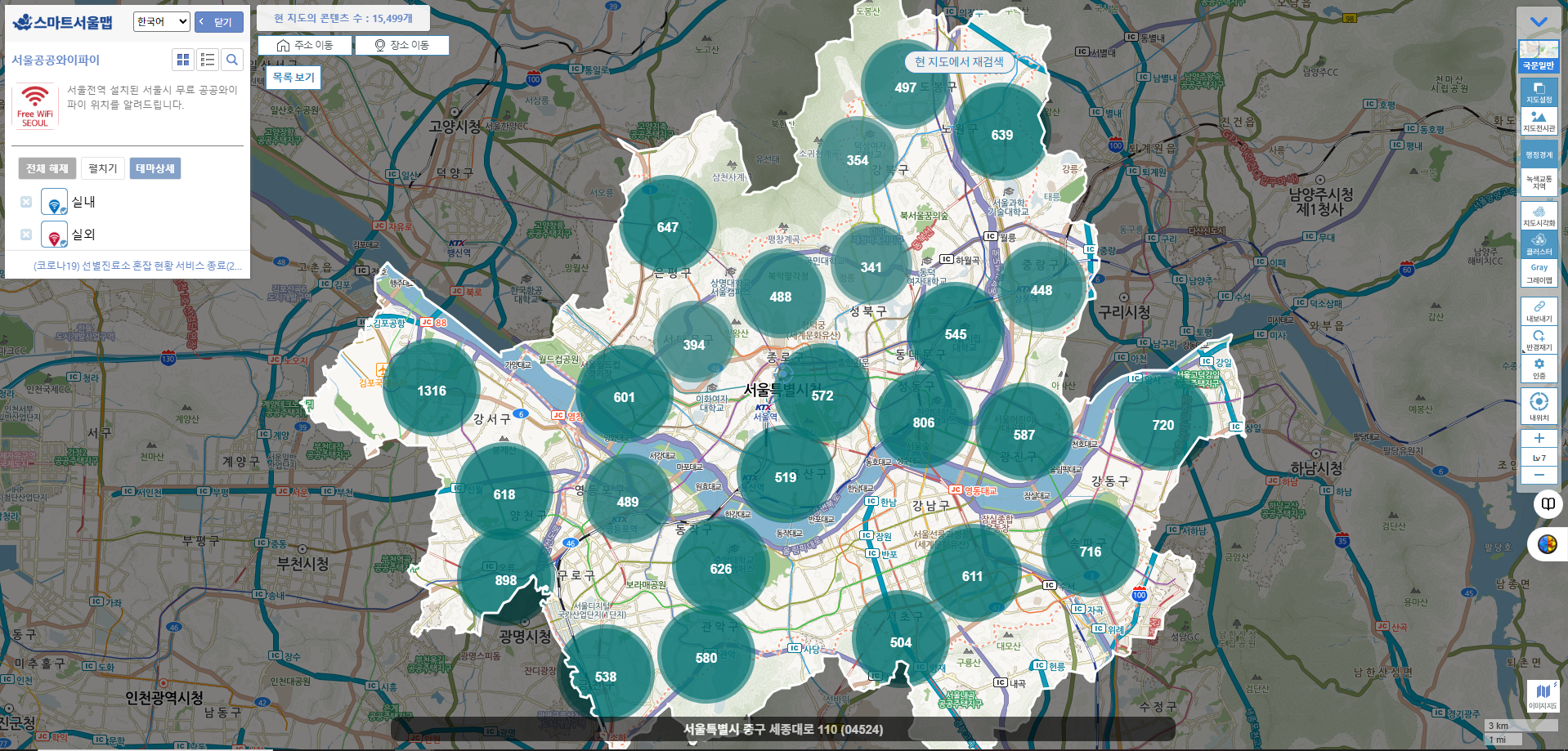Toggle the 실외 layer checkbox
The width and height of the screenshot is (1568, 751).
pos(26,235)
